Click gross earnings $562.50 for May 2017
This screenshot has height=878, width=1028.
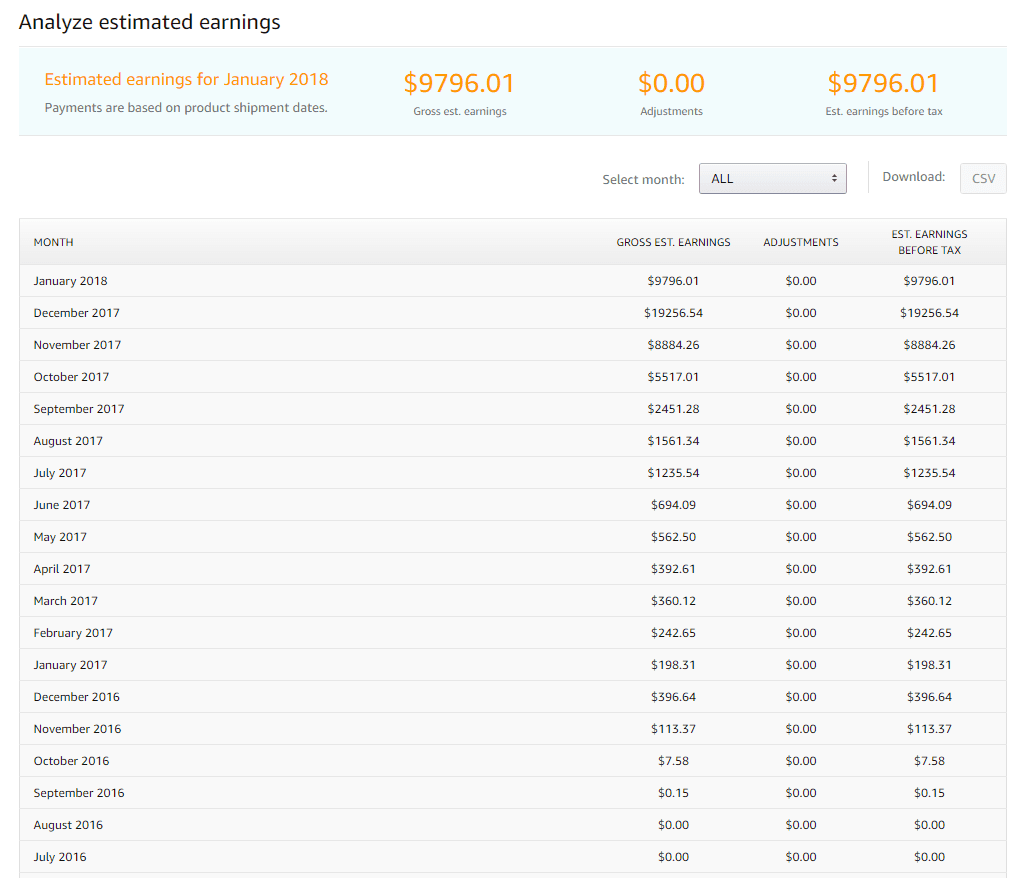(673, 537)
